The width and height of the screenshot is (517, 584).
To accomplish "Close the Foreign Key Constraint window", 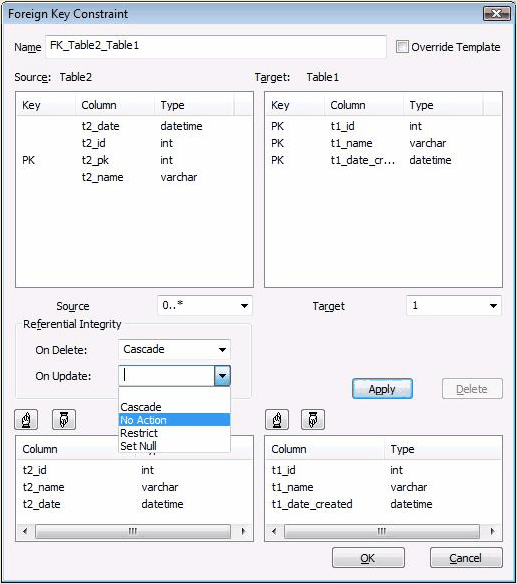I will tap(497, 14).
